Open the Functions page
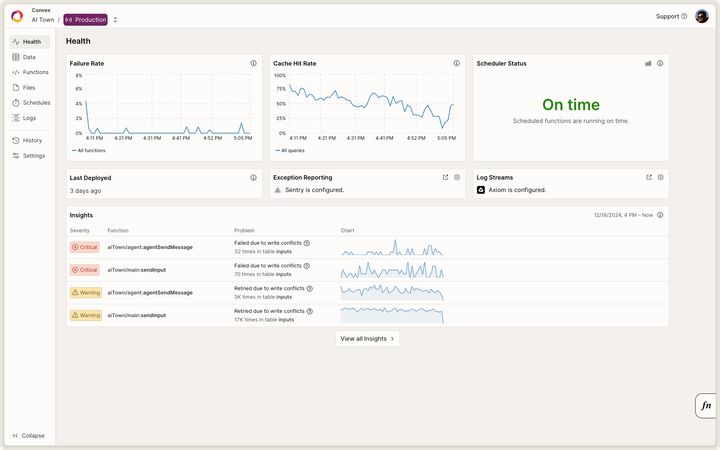Screen dimensions: 720x450 (29, 73)
